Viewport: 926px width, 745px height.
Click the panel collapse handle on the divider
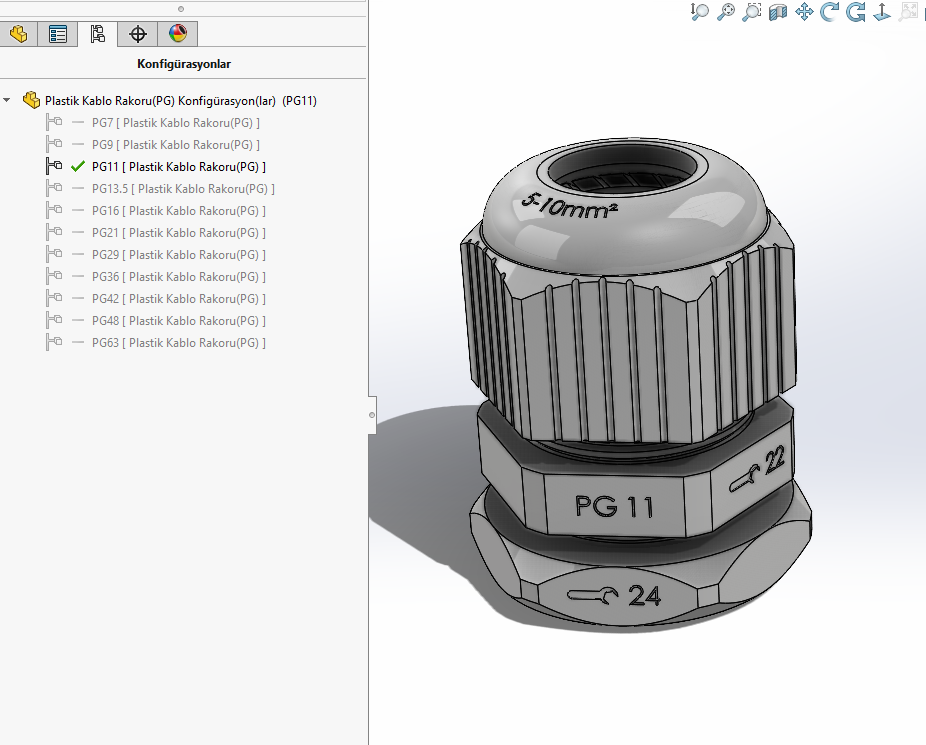pyautogui.click(x=372, y=415)
